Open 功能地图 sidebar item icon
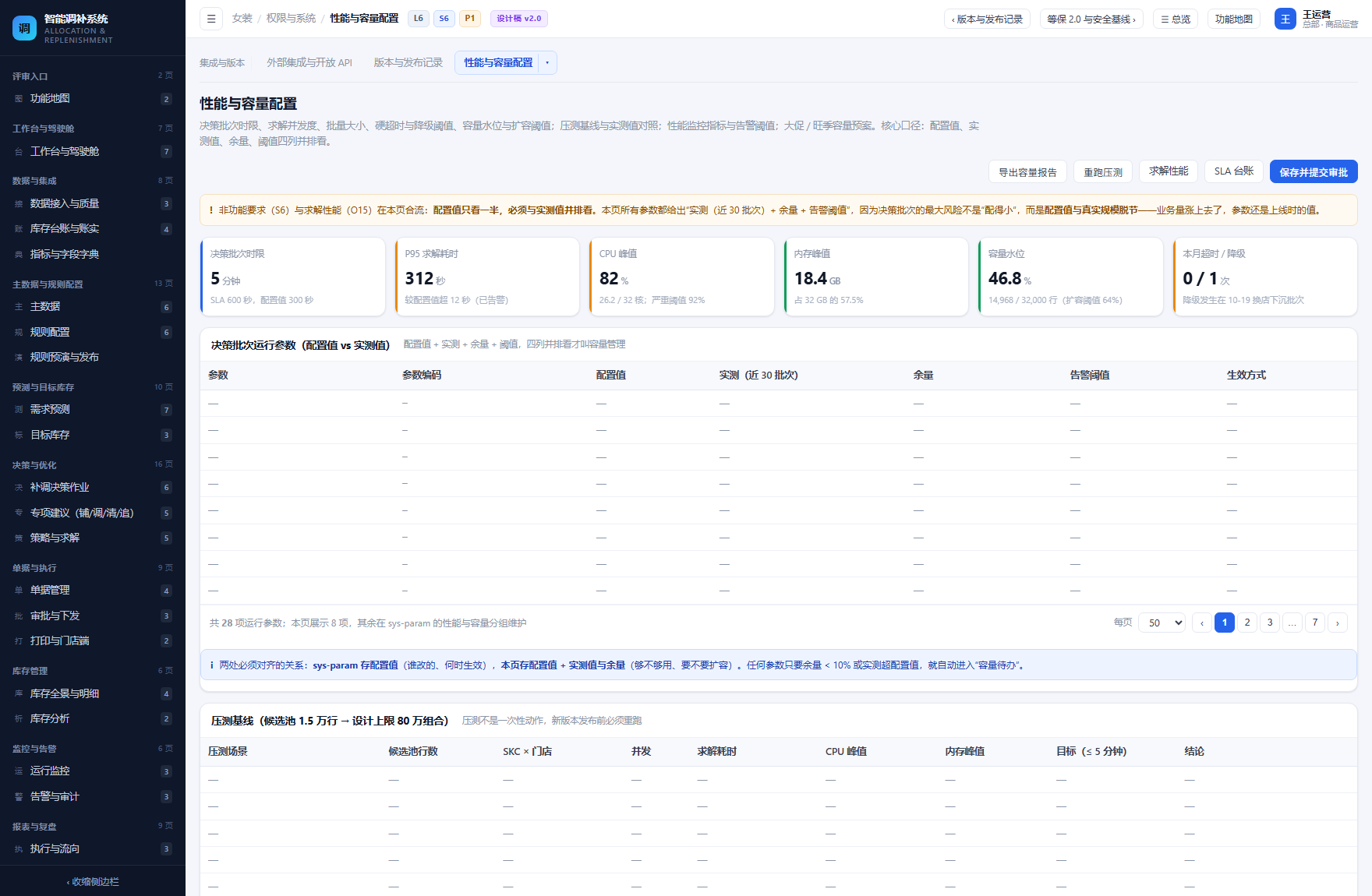The width and height of the screenshot is (1372, 896). [x=19, y=99]
